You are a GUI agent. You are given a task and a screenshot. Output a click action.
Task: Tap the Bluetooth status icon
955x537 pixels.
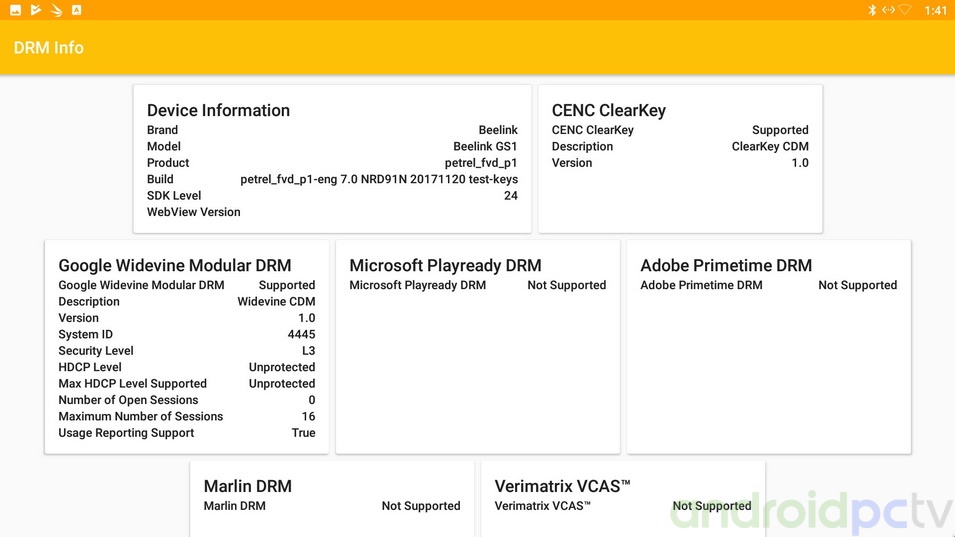click(x=871, y=10)
